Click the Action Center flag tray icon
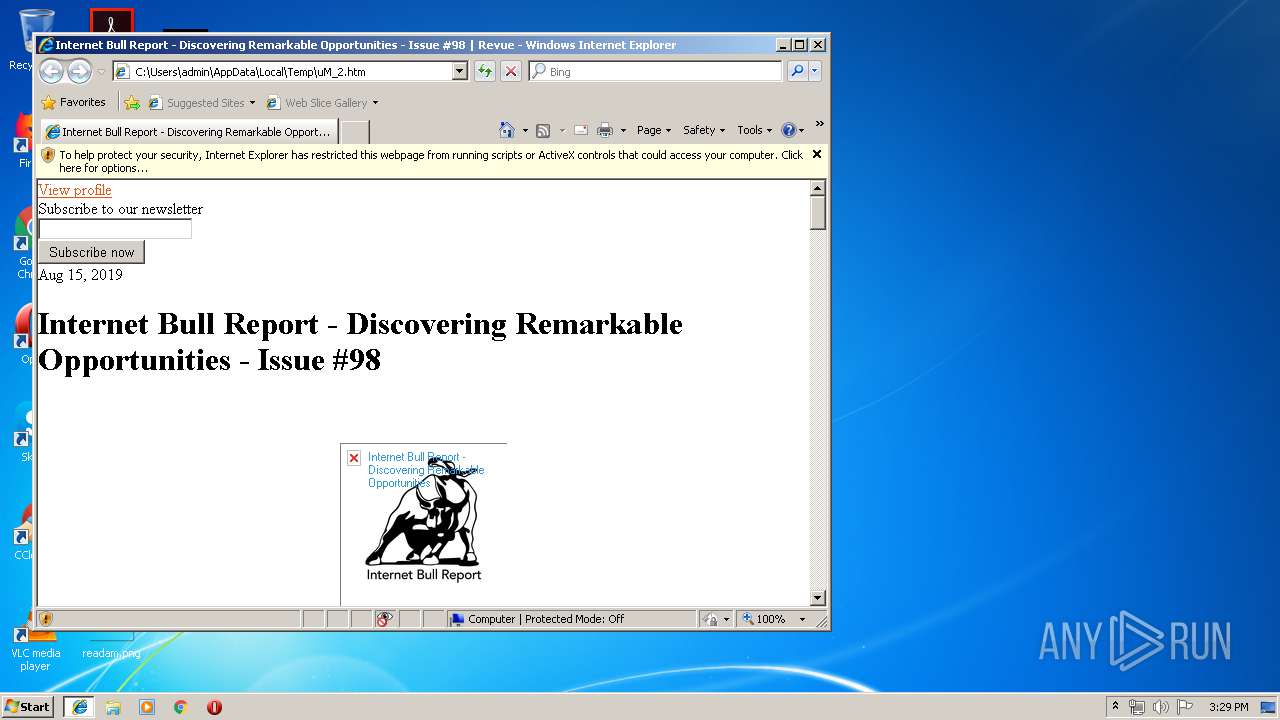Image resolution: width=1280 pixels, height=720 pixels. point(1185,706)
